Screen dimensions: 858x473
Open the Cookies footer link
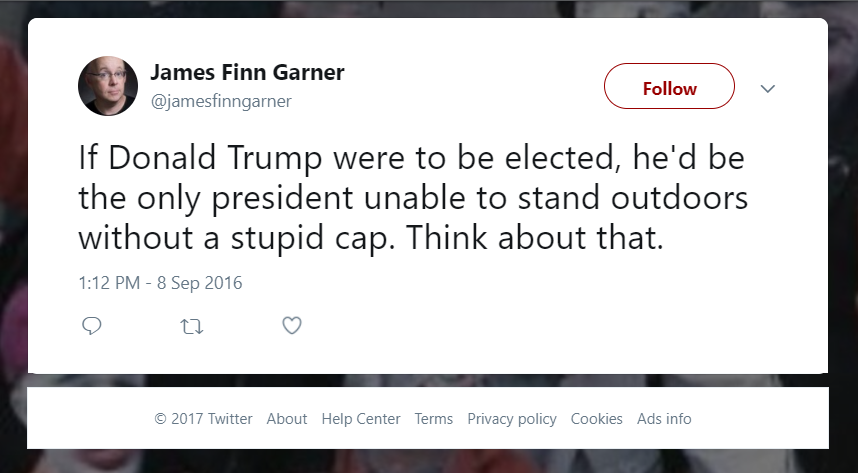pos(597,419)
